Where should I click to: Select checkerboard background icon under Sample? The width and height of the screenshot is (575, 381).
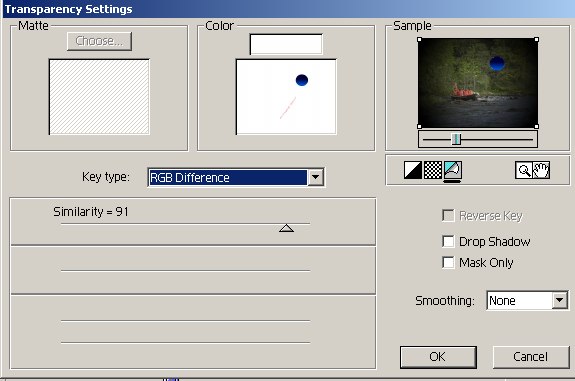[x=433, y=170]
